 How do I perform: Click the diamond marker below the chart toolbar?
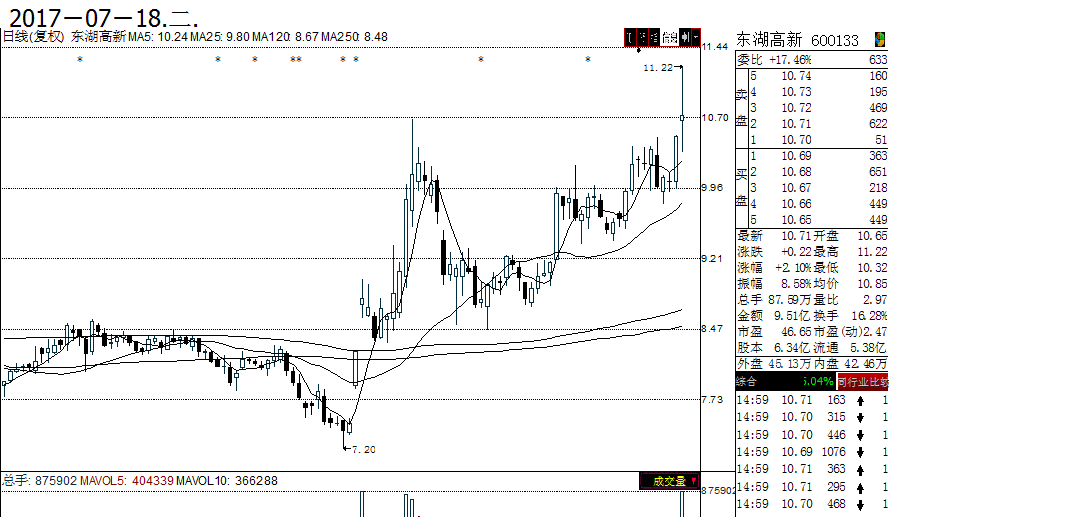tap(639, 50)
